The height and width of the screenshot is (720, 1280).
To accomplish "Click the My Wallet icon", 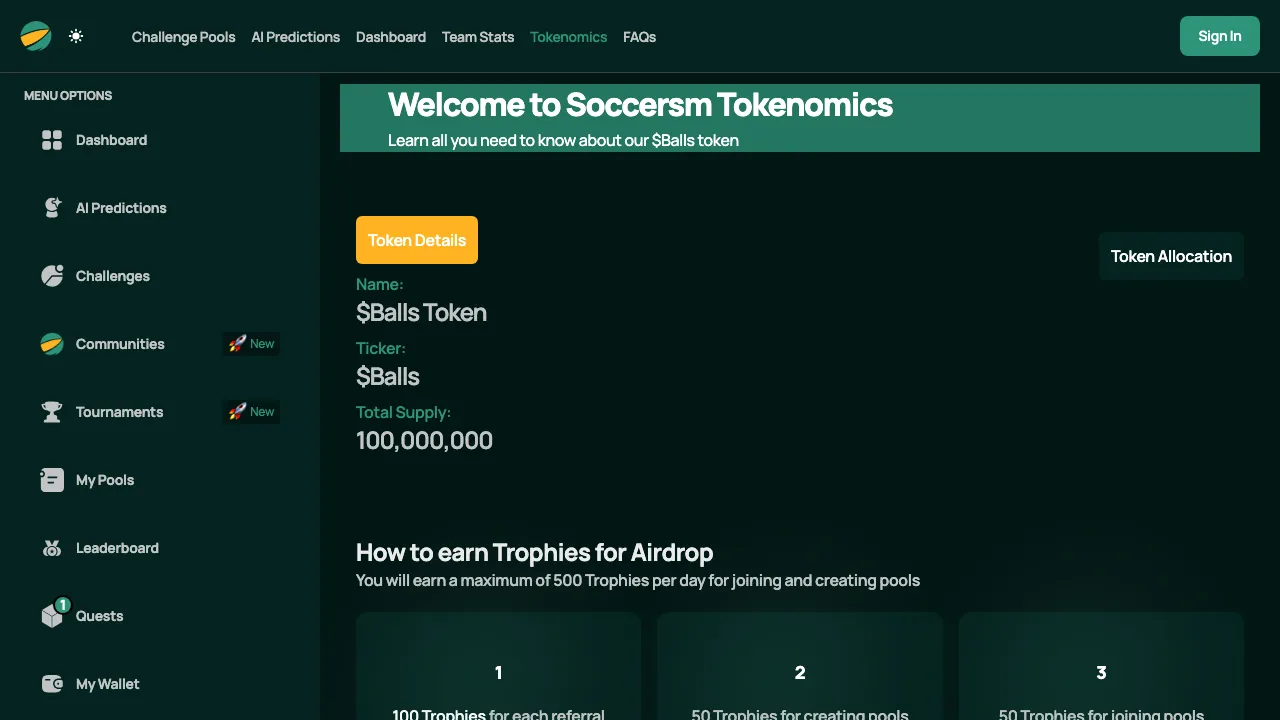I will pos(52,684).
